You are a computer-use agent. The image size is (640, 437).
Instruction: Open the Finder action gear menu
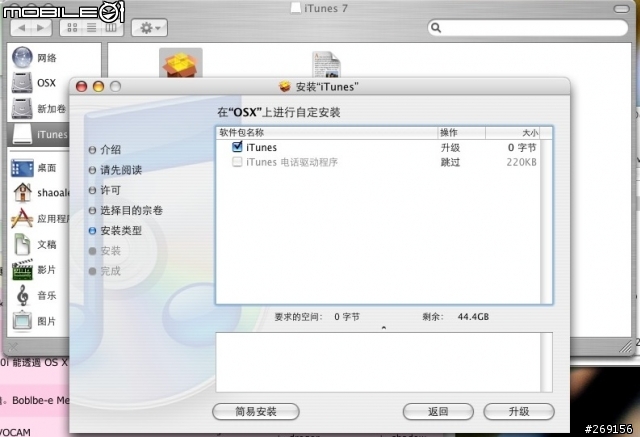149,28
